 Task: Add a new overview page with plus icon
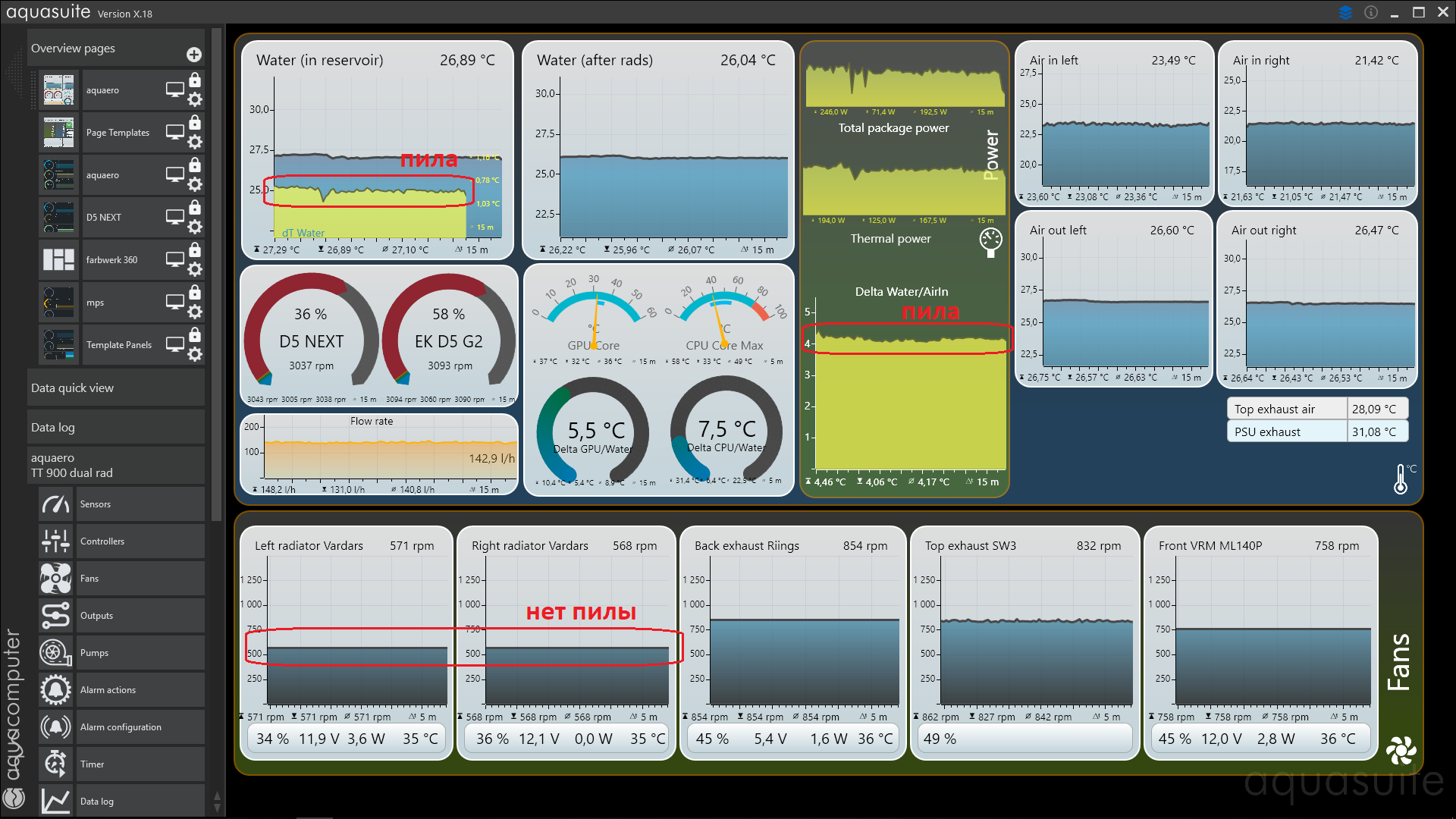194,55
